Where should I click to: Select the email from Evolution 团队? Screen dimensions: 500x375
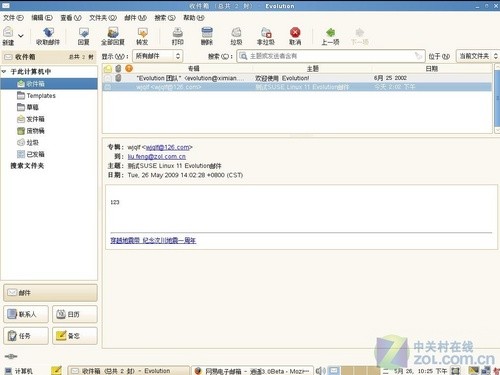click(x=297, y=78)
